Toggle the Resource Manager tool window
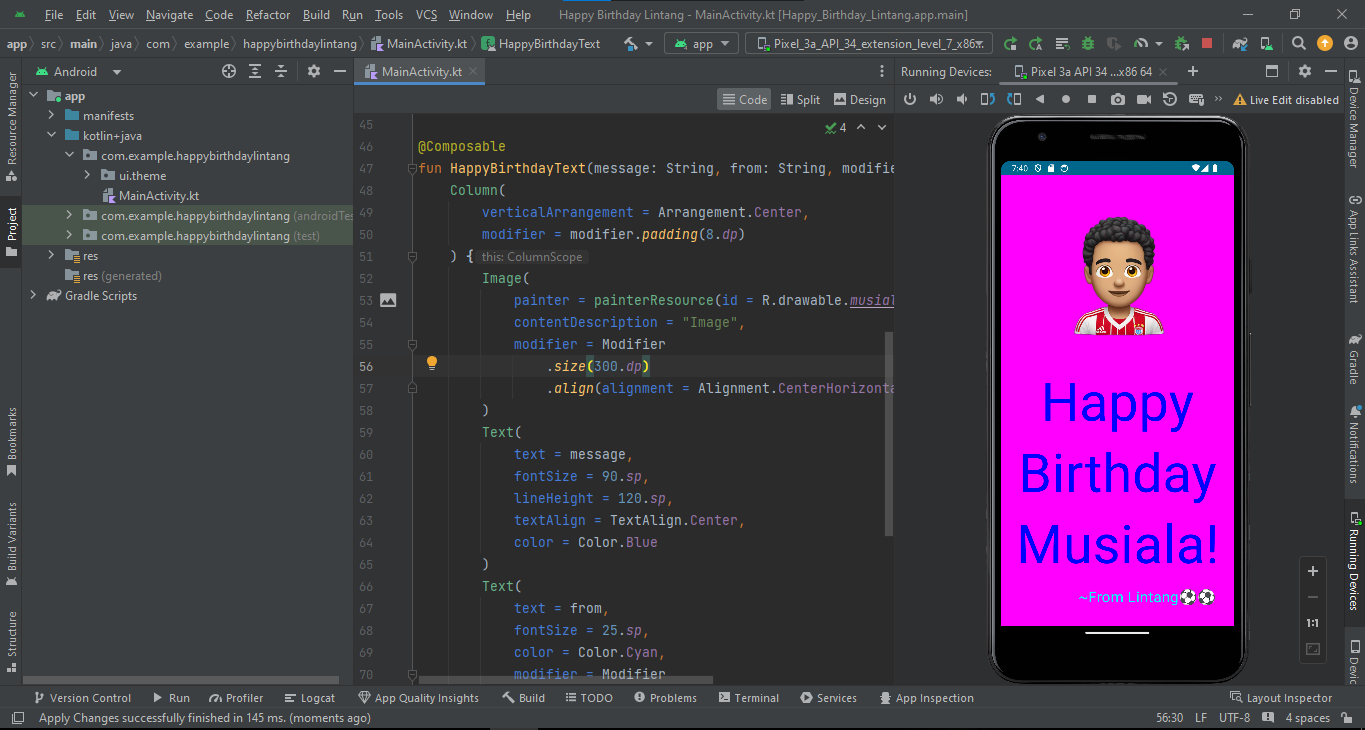Viewport: 1365px width, 730px height. coord(11,127)
